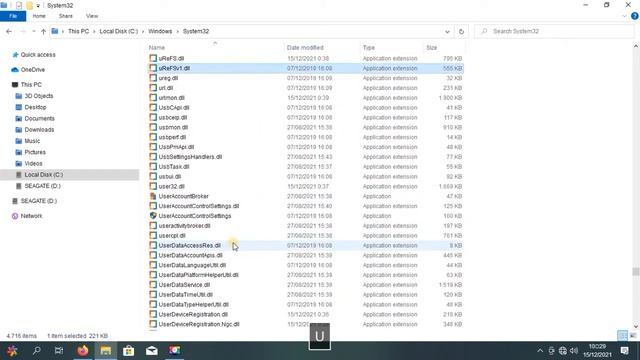The width and height of the screenshot is (640, 360).
Task: Open the notification Action Center icon
Action: click(624, 351)
